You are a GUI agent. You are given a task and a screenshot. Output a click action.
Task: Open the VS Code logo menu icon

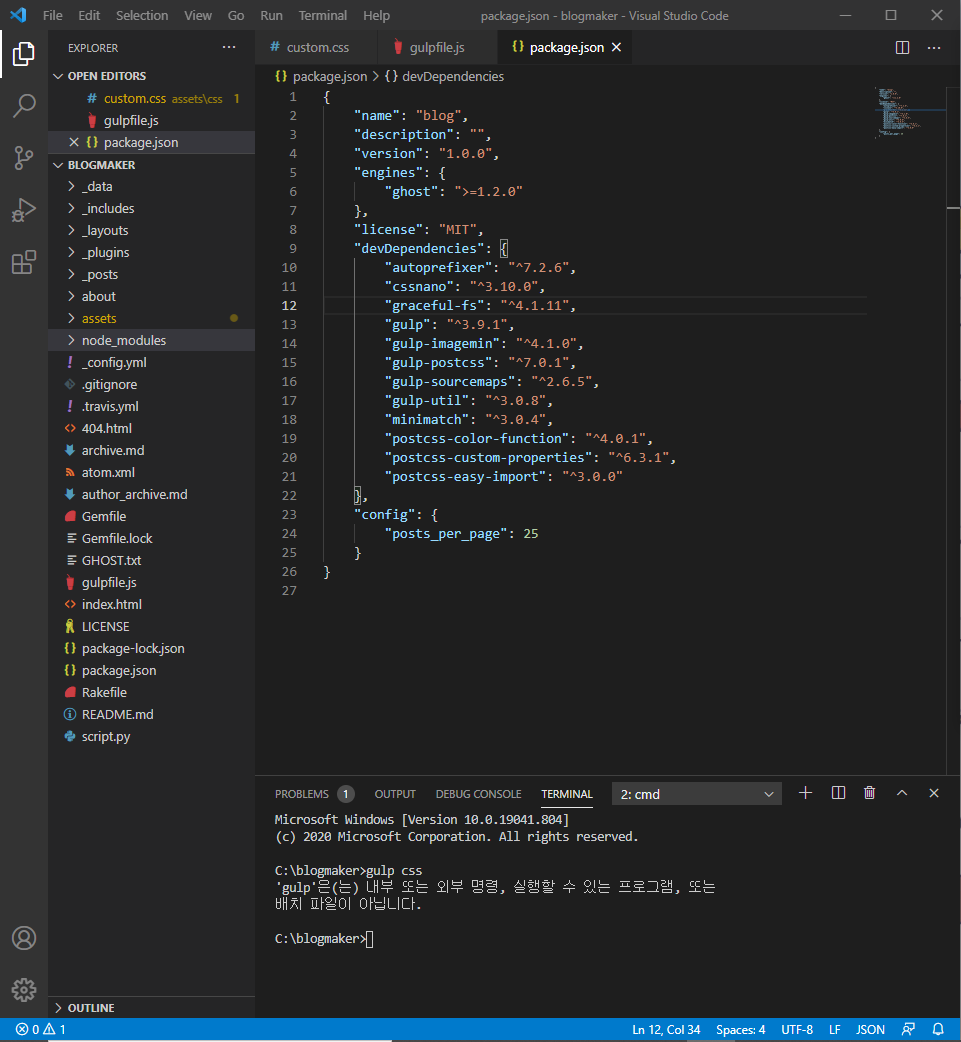pos(19,15)
